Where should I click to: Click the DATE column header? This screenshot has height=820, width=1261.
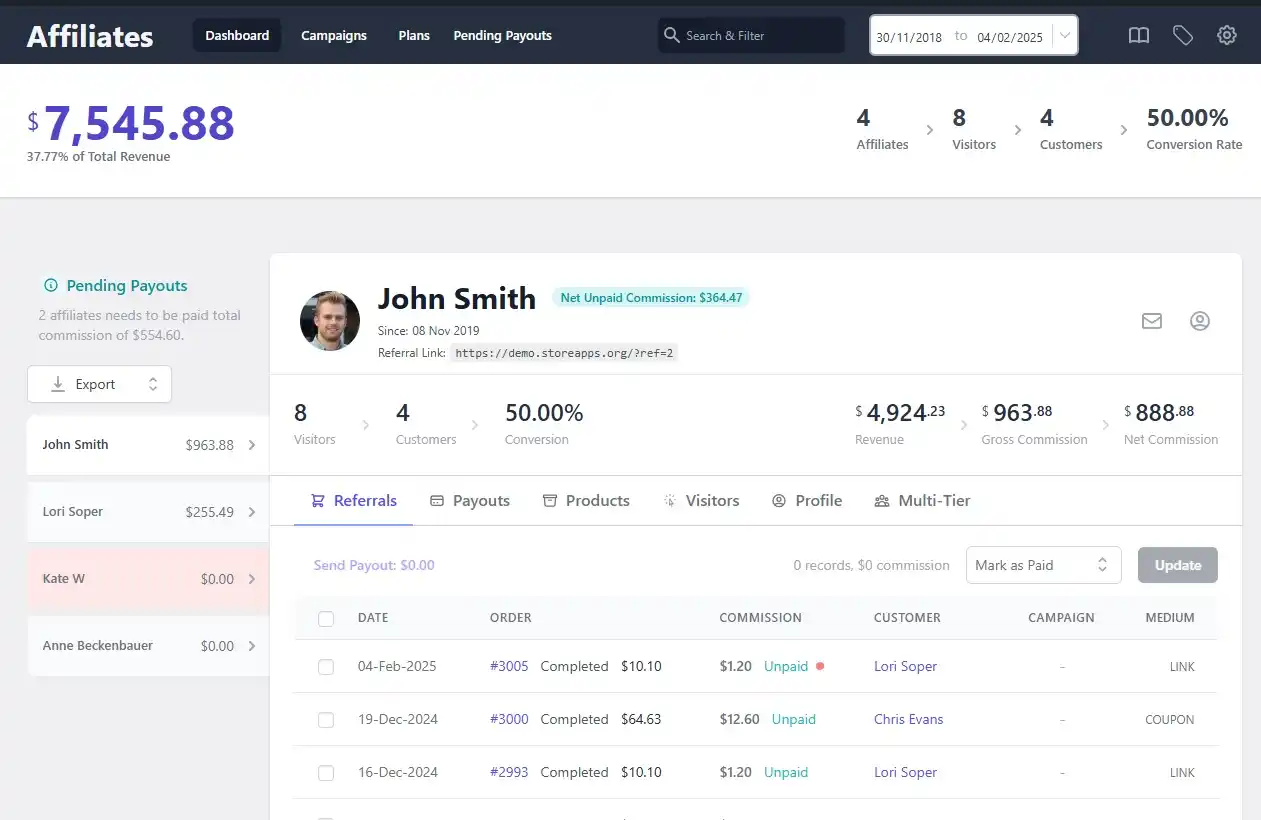coord(373,618)
